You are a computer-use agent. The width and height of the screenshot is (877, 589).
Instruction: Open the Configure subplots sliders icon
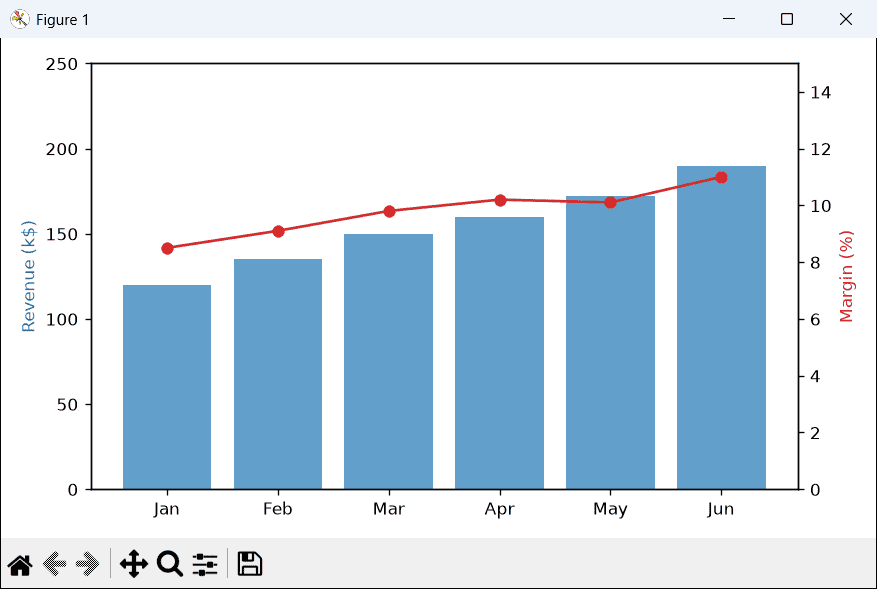pyautogui.click(x=205, y=564)
